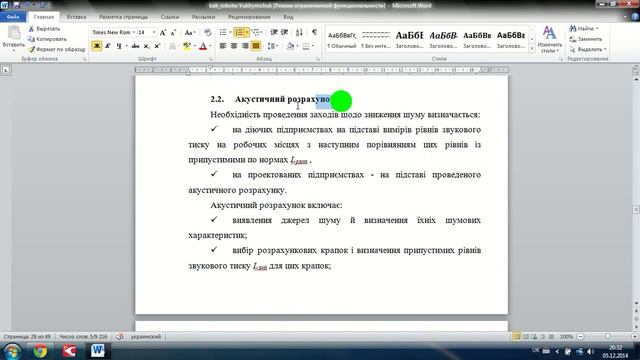Click the multilevel list icon
This screenshot has width=640, height=360.
click(256, 32)
